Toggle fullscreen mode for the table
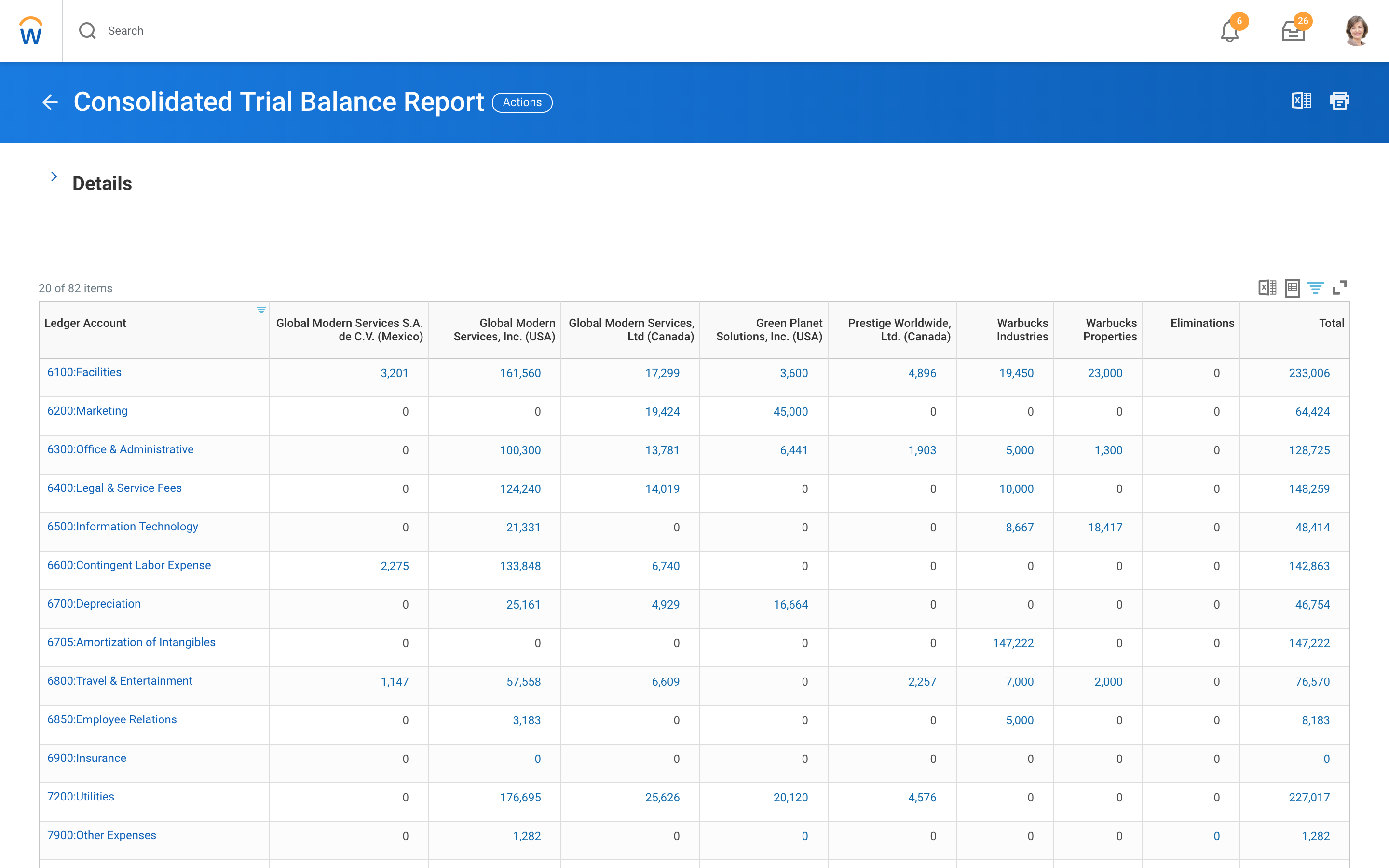 click(1340, 287)
